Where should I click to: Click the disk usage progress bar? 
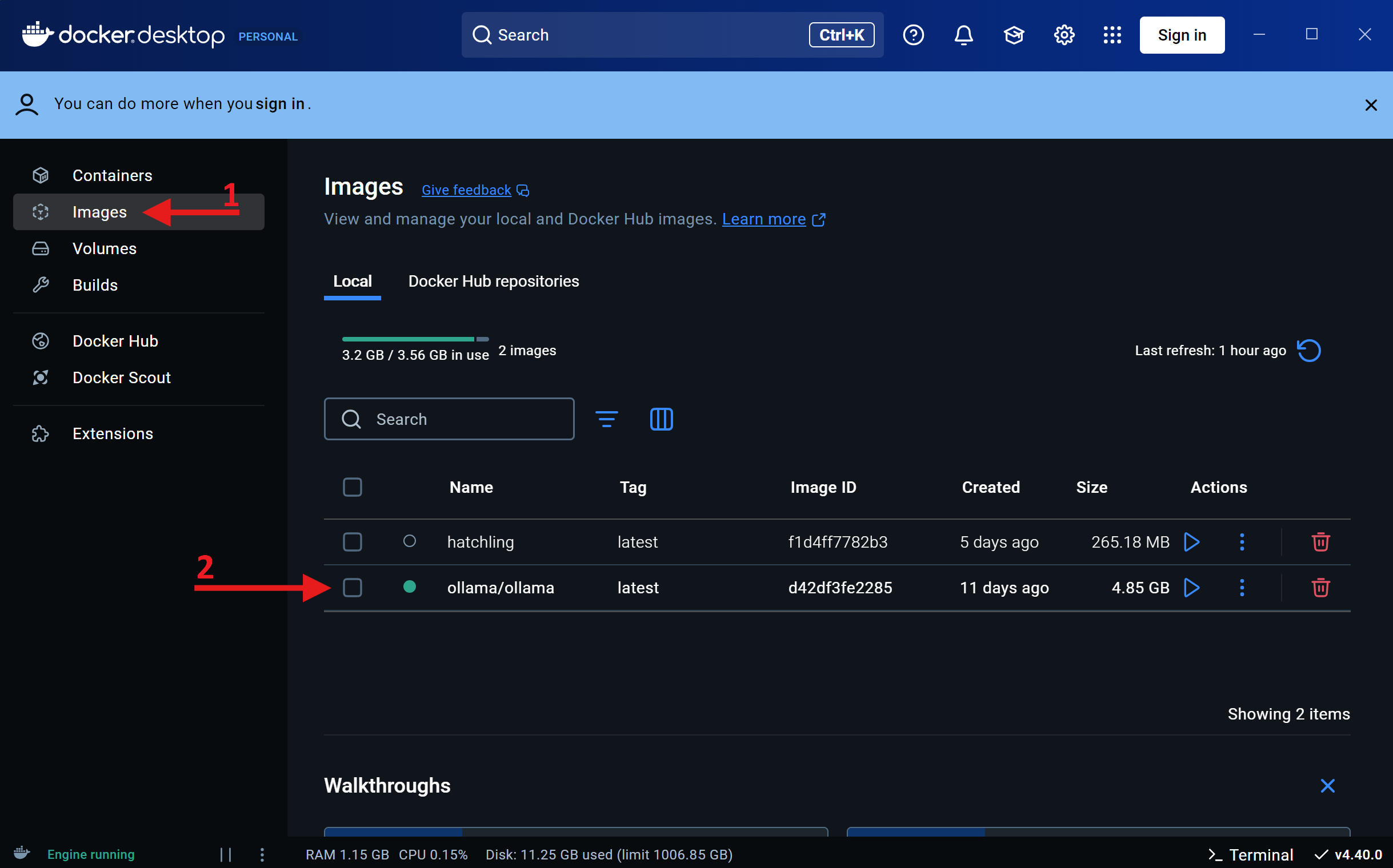tap(415, 339)
